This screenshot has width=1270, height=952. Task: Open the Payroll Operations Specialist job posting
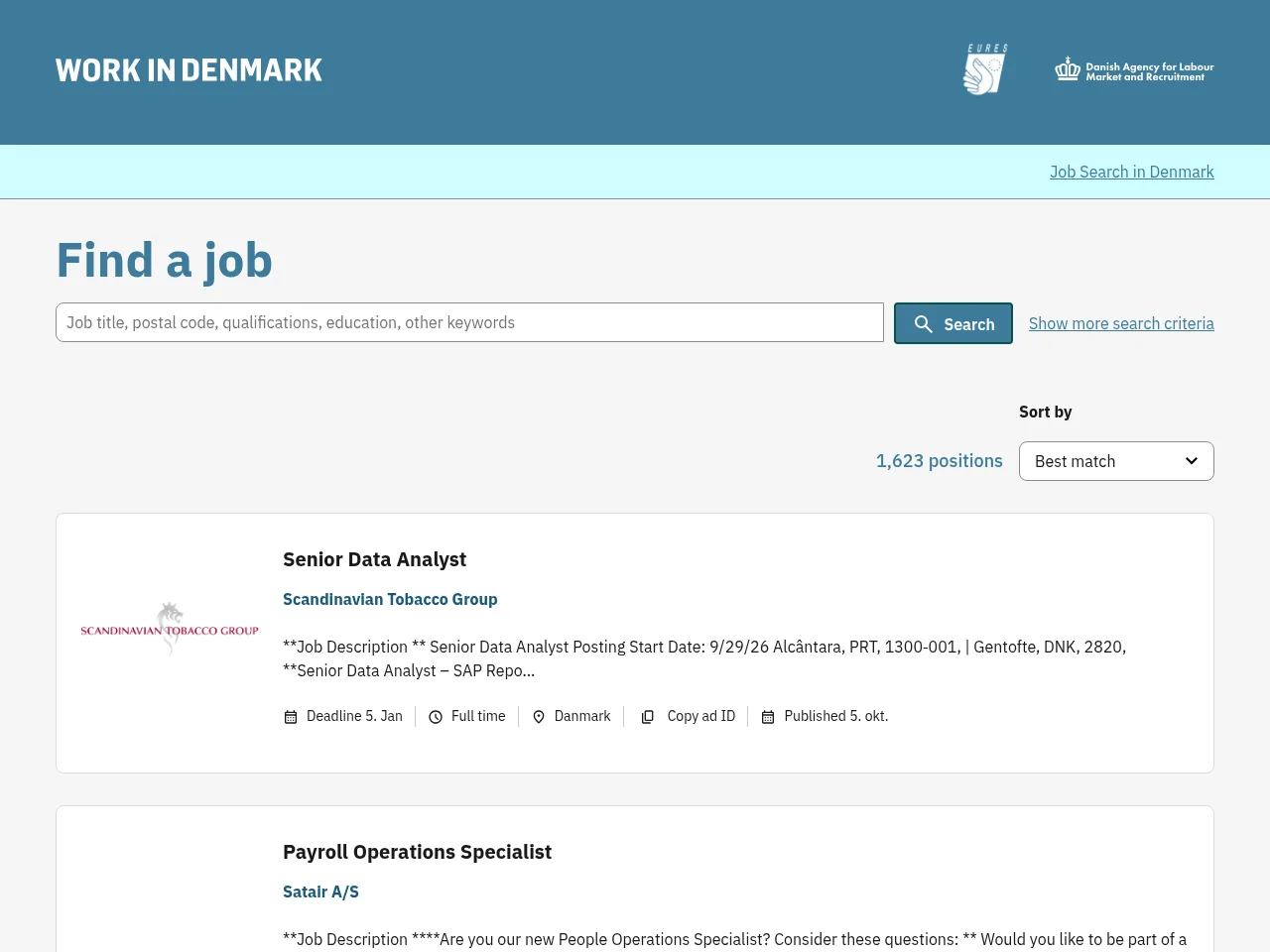417,852
